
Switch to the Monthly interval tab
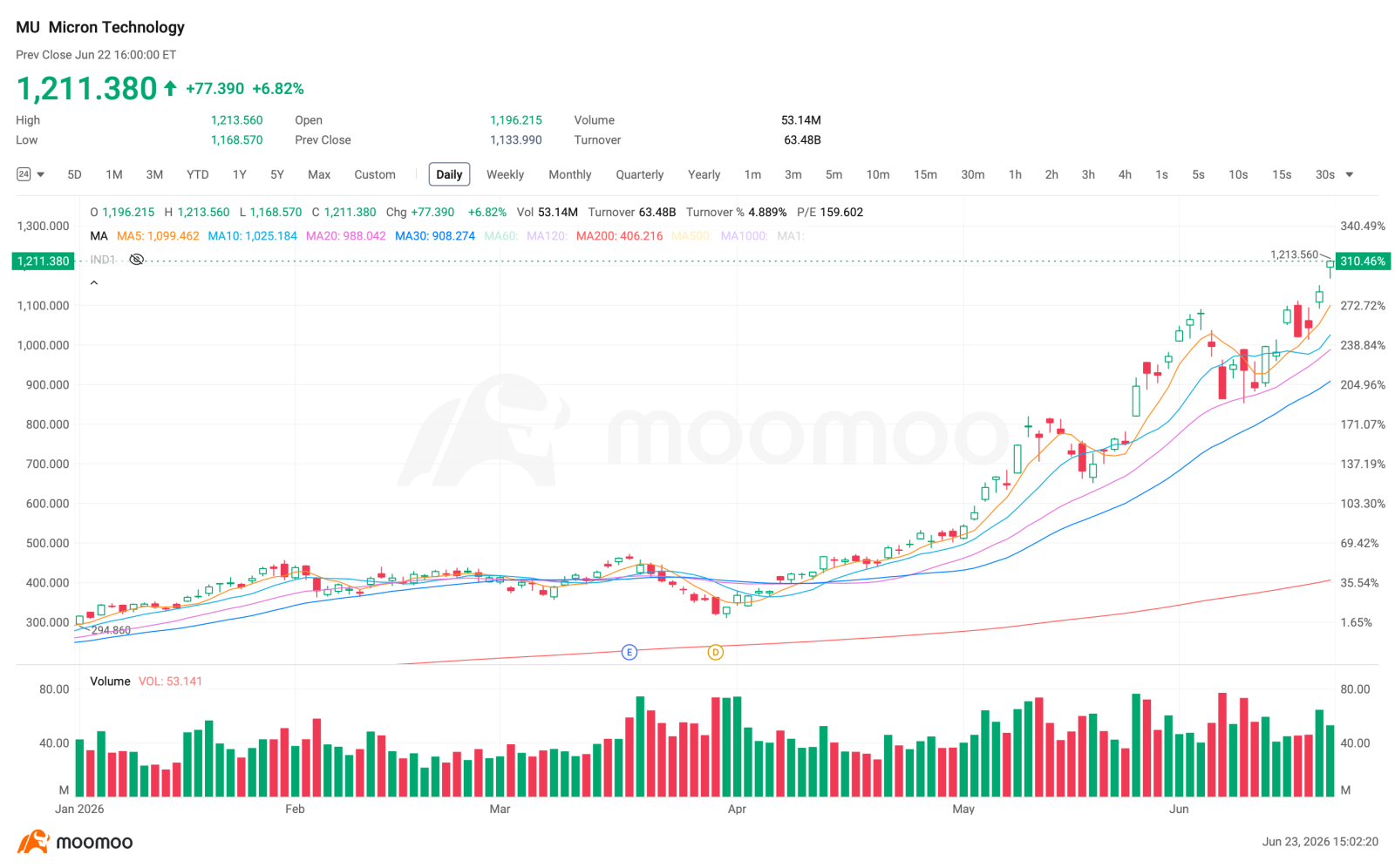[570, 174]
